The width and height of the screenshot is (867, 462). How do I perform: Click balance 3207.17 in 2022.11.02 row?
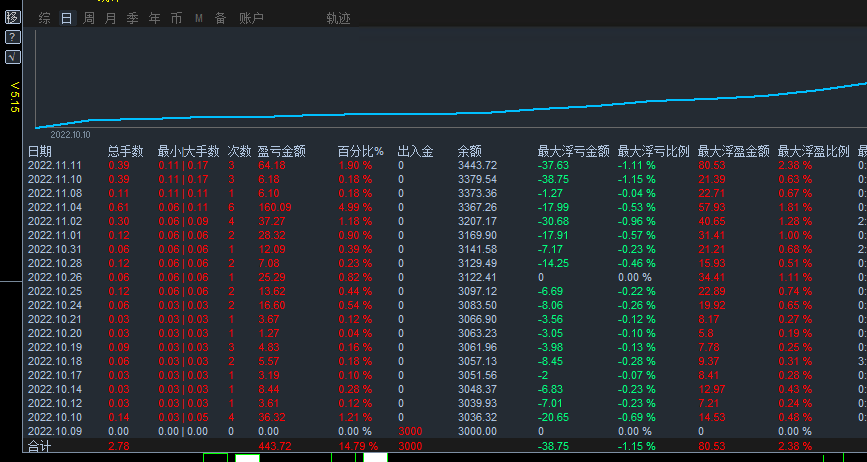(x=477, y=221)
